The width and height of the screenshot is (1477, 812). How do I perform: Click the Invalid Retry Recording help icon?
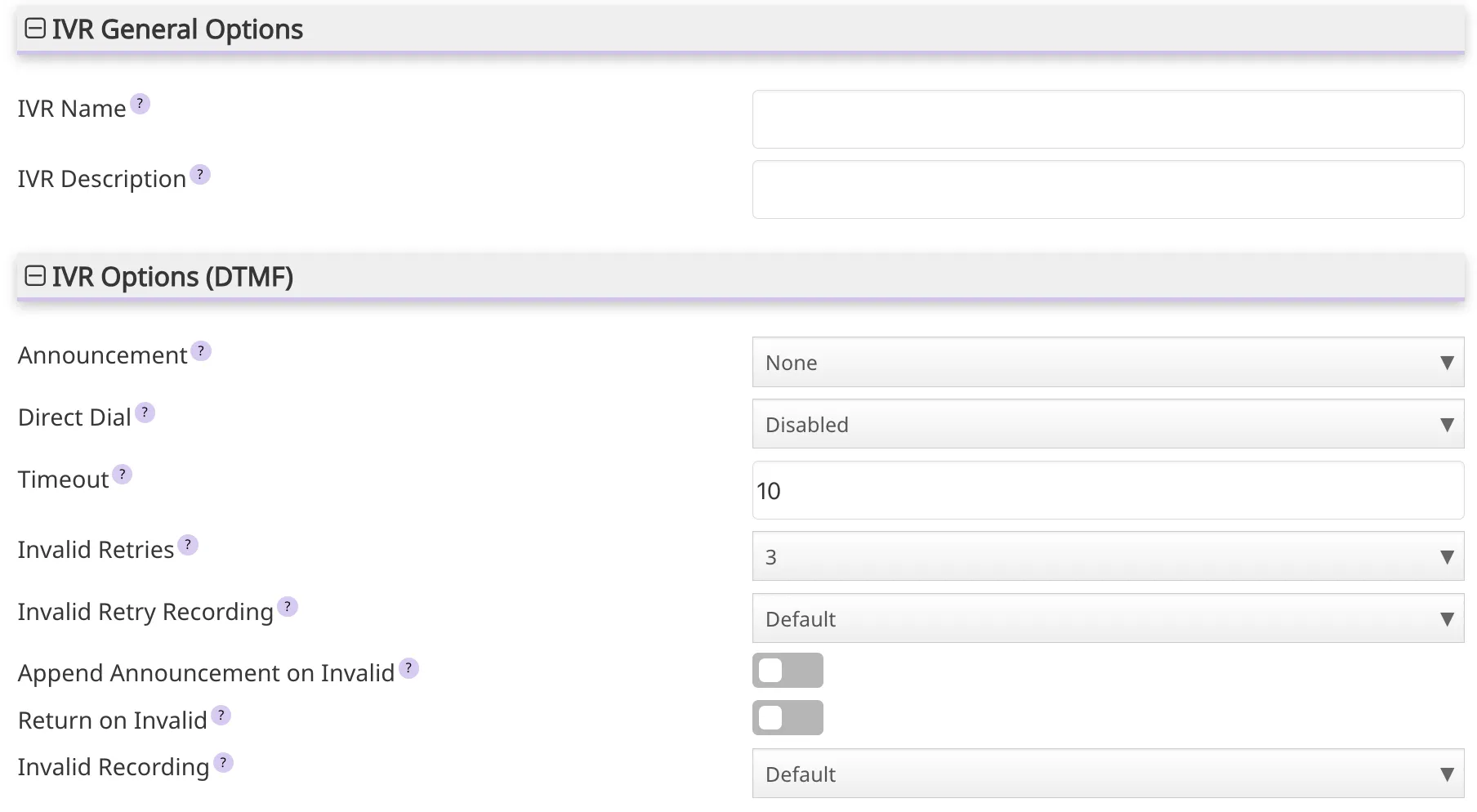pos(288,606)
